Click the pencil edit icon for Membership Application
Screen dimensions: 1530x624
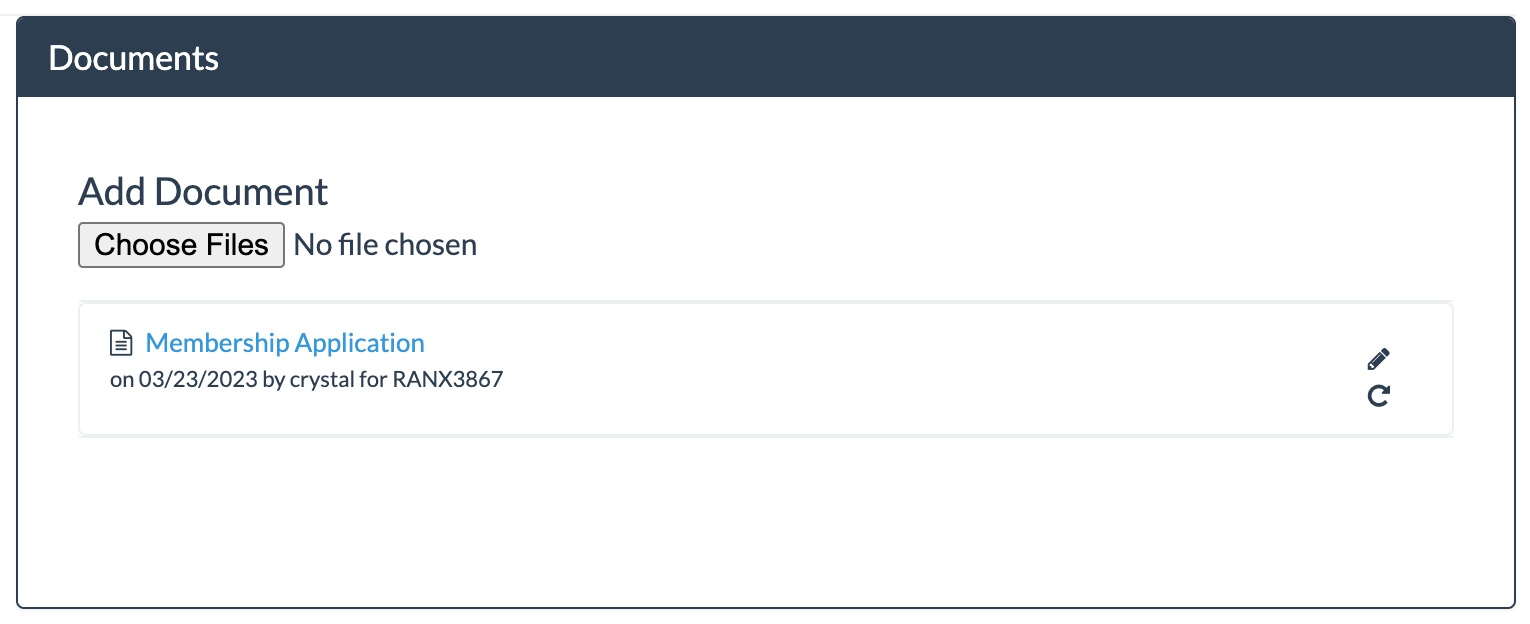[1378, 359]
